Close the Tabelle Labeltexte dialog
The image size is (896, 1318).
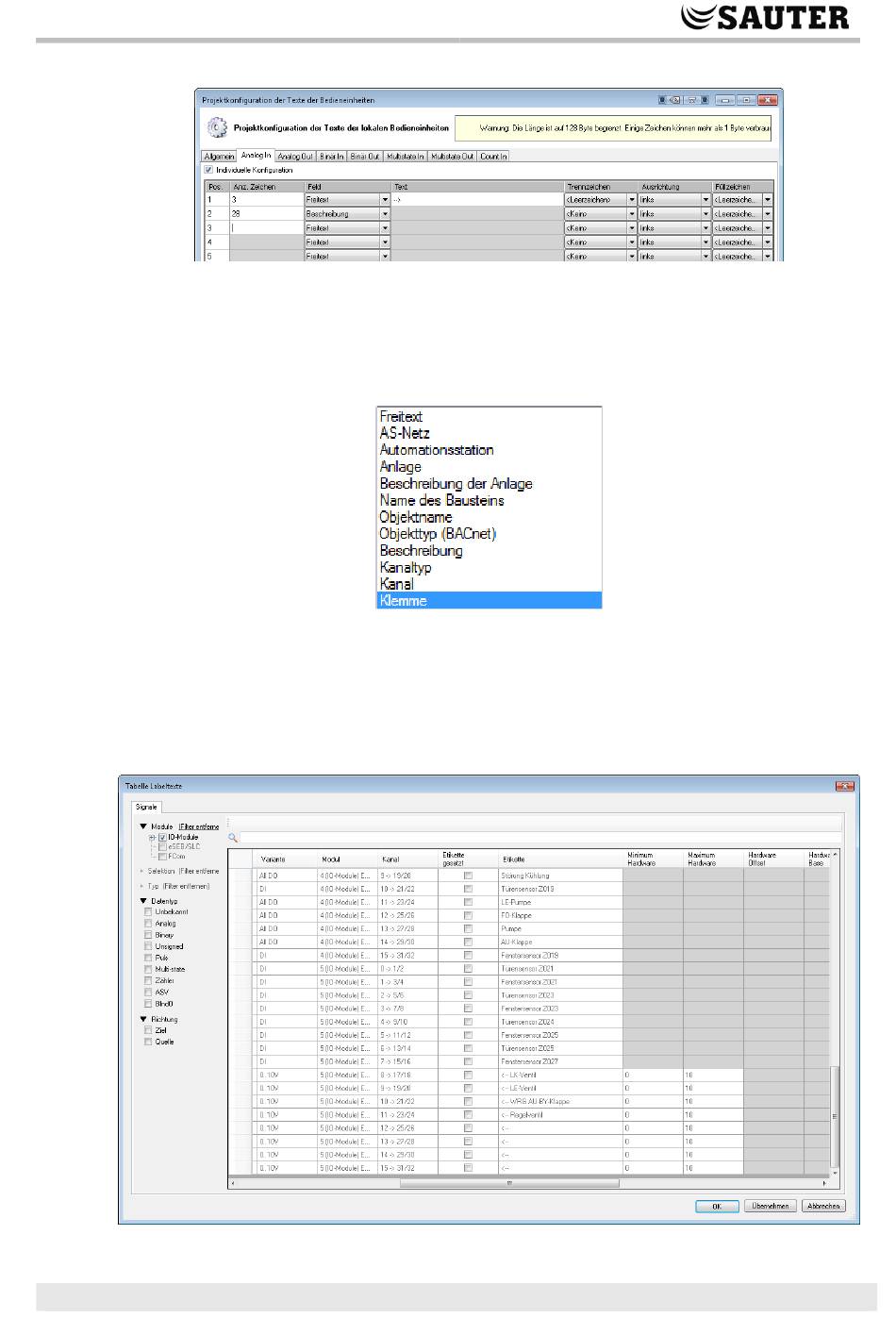[x=844, y=785]
